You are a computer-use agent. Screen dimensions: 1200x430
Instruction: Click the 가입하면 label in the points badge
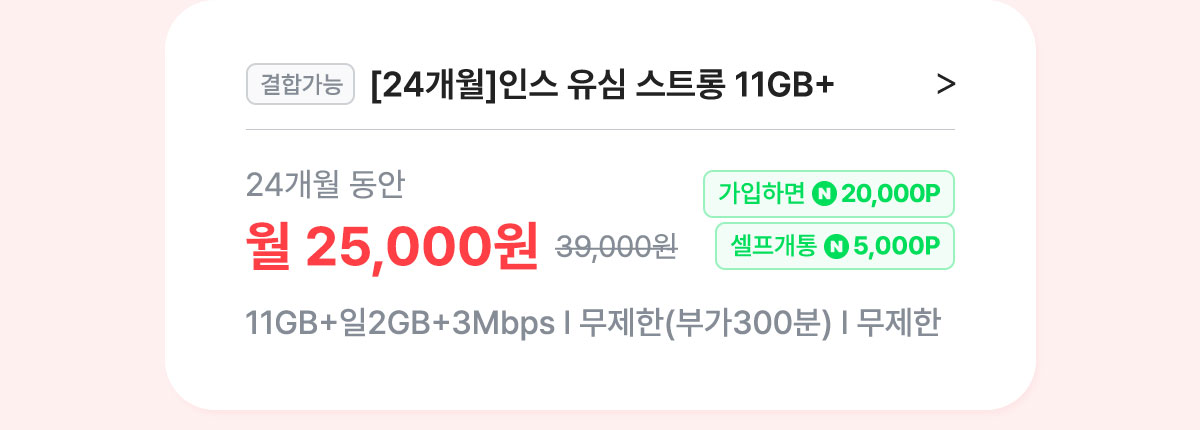(761, 194)
